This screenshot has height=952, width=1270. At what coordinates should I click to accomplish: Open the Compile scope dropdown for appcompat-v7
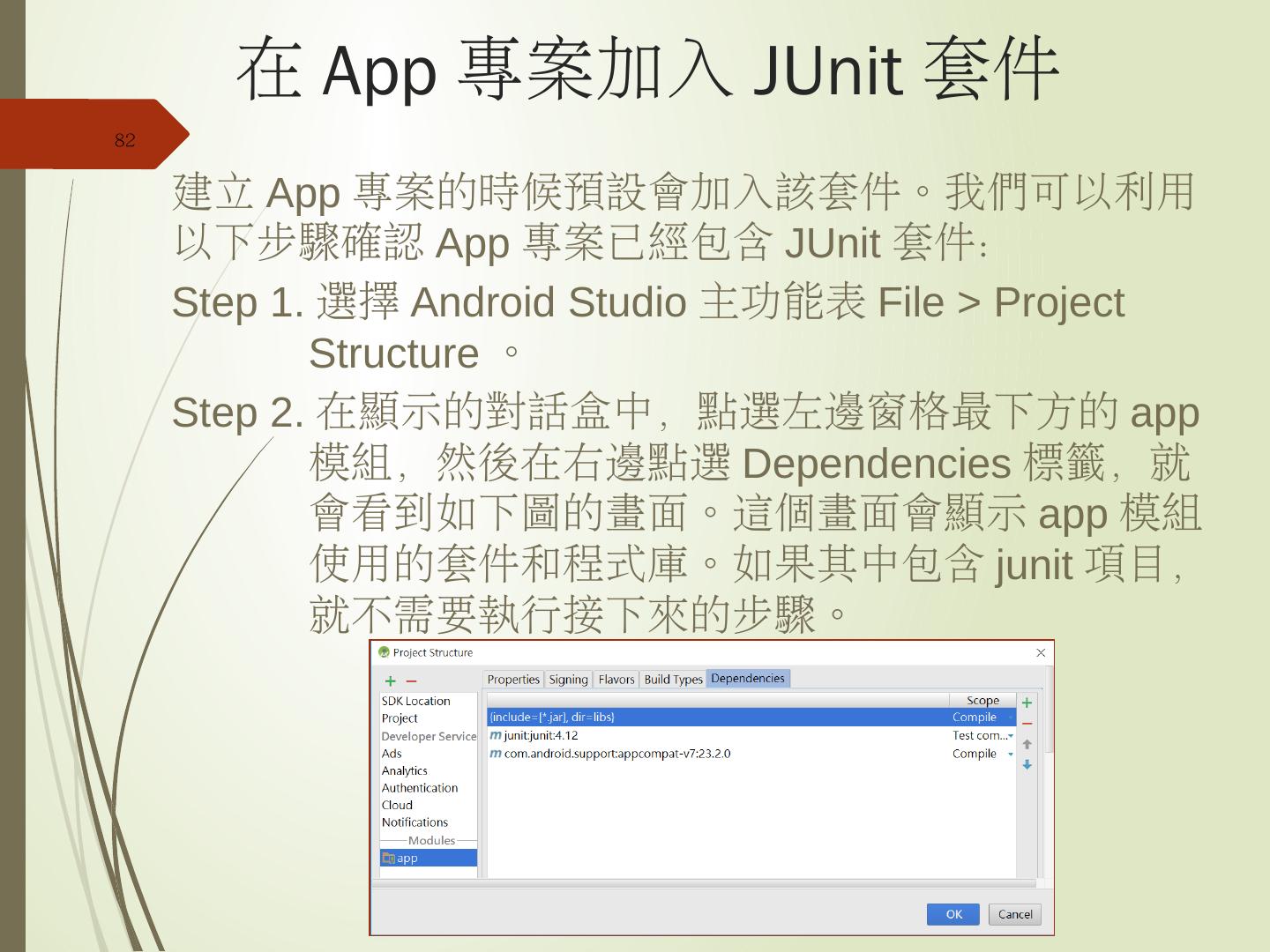point(1011,755)
